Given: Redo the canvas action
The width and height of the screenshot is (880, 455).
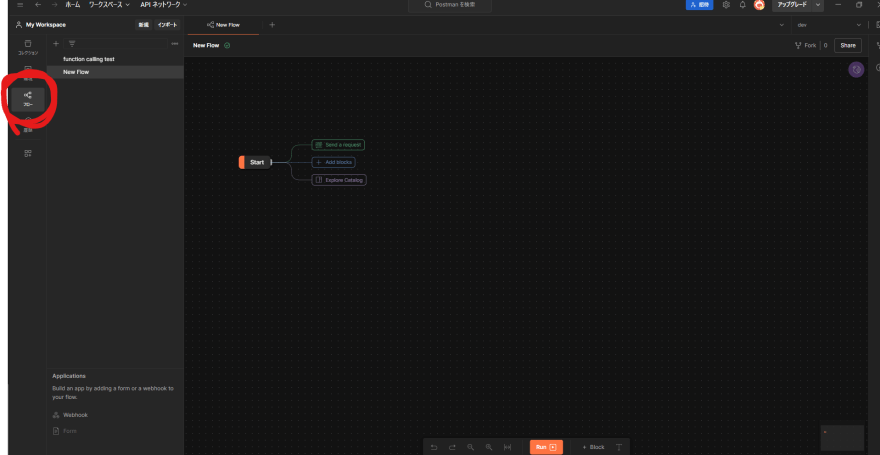Looking at the screenshot, I should point(452,447).
